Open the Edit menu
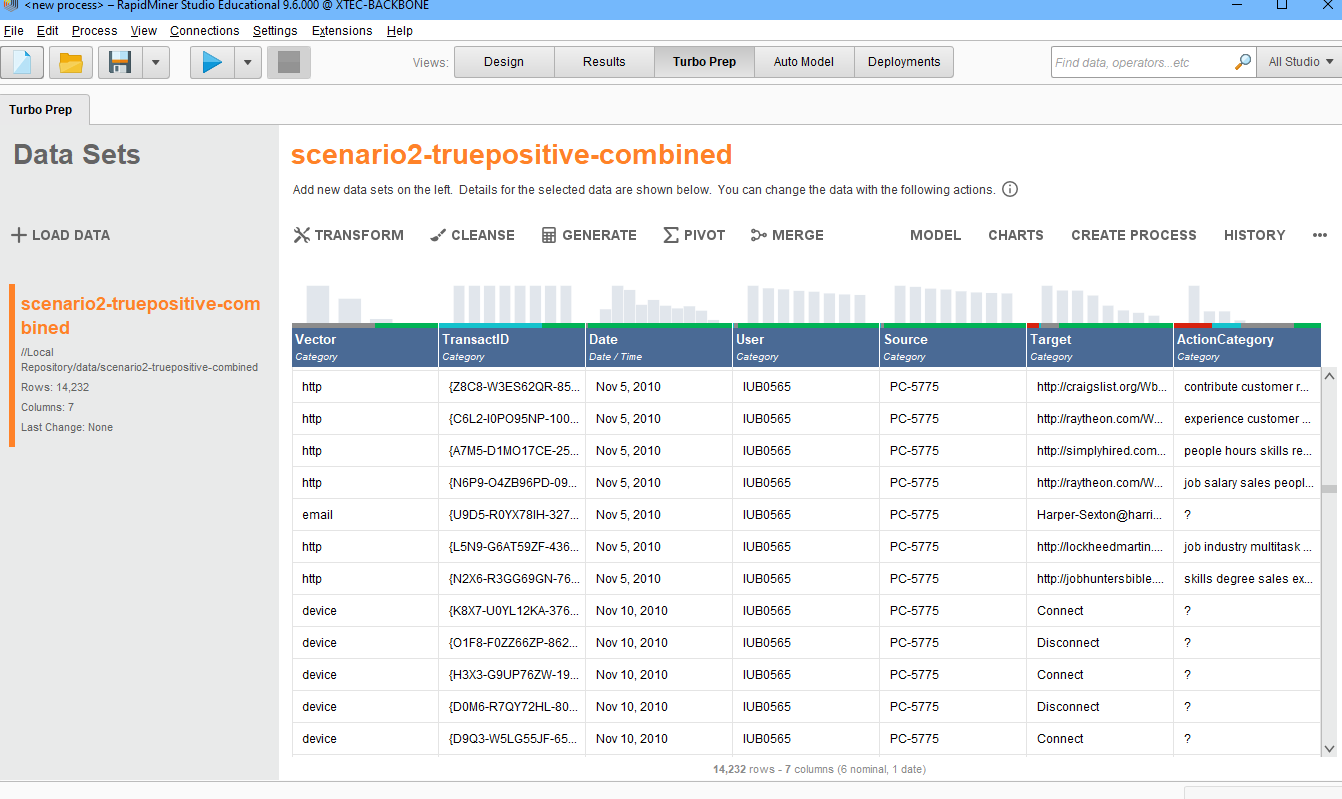 click(47, 31)
